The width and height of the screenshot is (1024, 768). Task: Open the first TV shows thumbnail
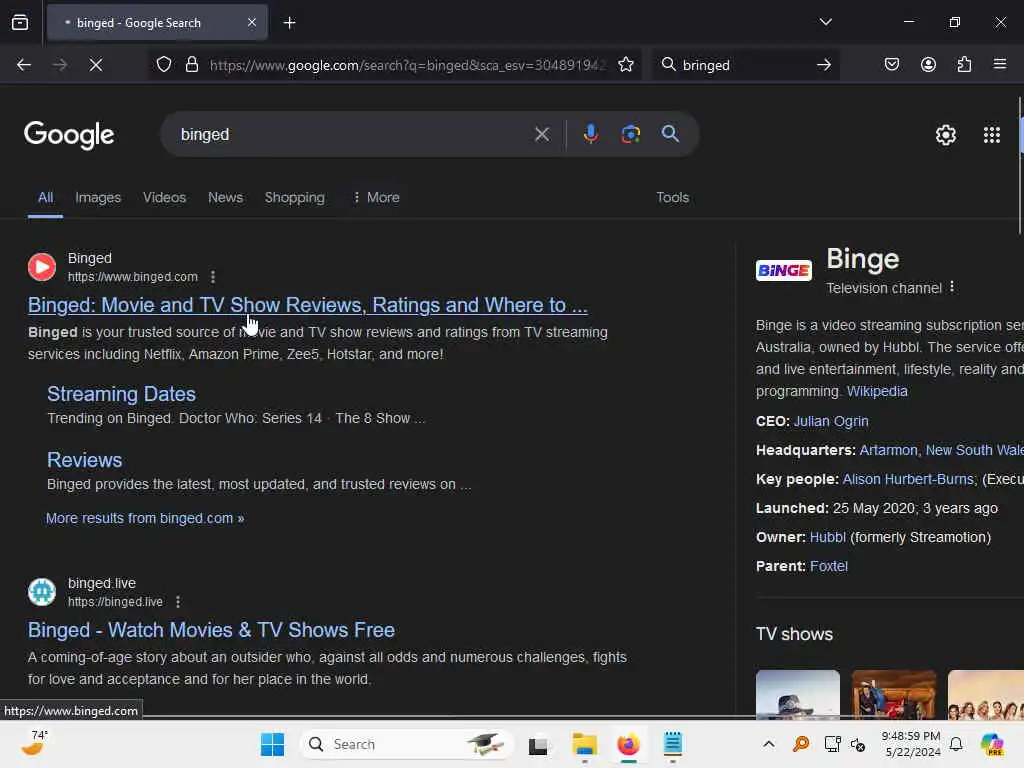point(797,694)
